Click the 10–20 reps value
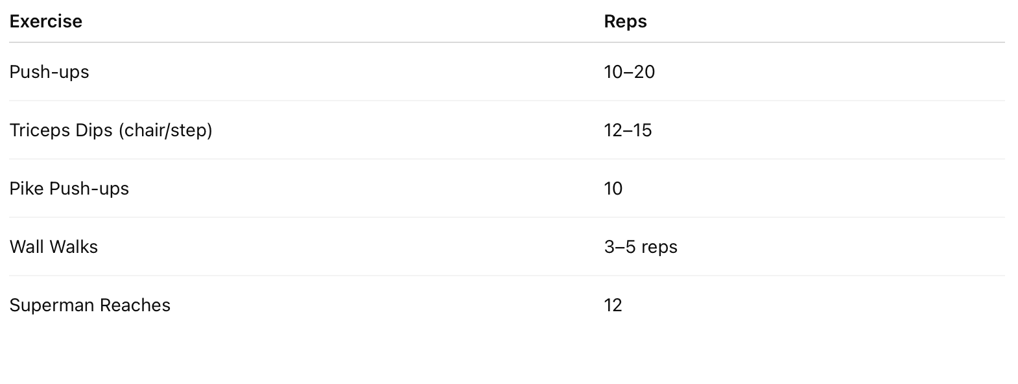The image size is (1018, 384). [629, 72]
